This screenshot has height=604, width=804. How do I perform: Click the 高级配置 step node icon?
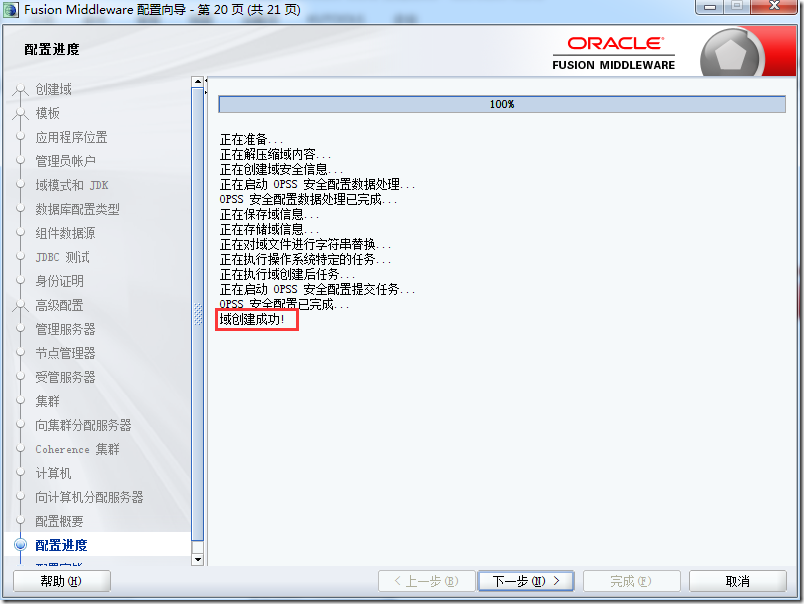coord(21,306)
